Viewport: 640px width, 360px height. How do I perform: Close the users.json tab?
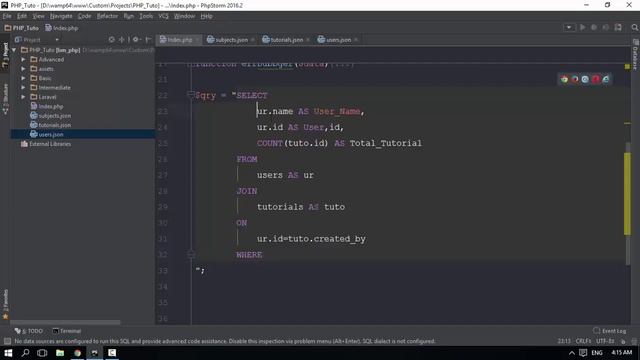pos(356,40)
